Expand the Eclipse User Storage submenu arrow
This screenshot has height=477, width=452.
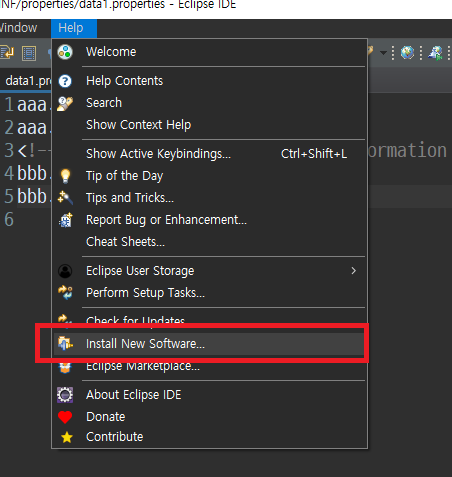(x=354, y=271)
